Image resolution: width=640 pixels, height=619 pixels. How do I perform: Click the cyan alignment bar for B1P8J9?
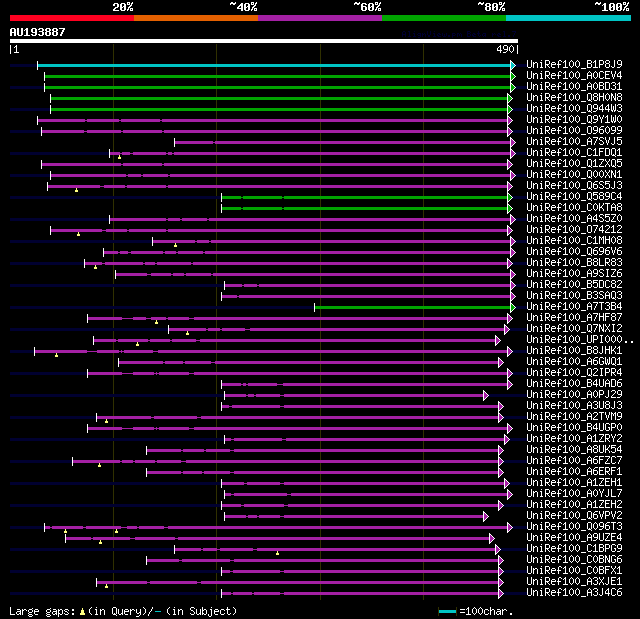pyautogui.click(x=273, y=65)
